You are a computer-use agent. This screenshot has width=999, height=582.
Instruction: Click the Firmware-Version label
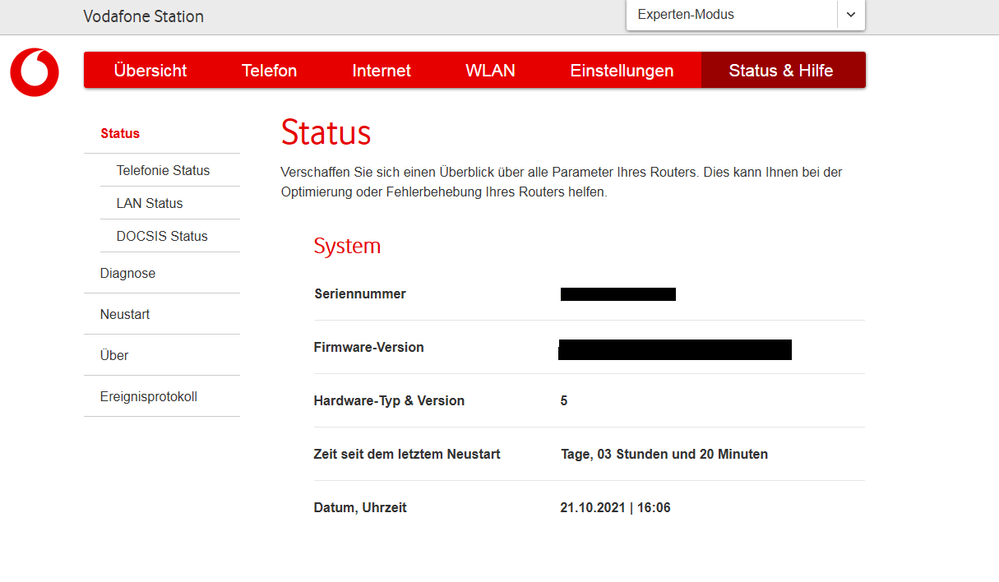coord(368,347)
